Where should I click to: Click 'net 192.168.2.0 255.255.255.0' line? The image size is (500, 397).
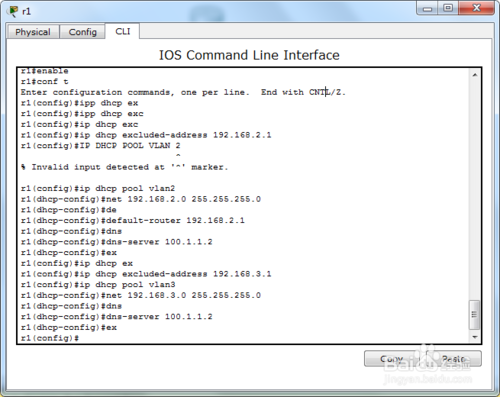pos(141,199)
